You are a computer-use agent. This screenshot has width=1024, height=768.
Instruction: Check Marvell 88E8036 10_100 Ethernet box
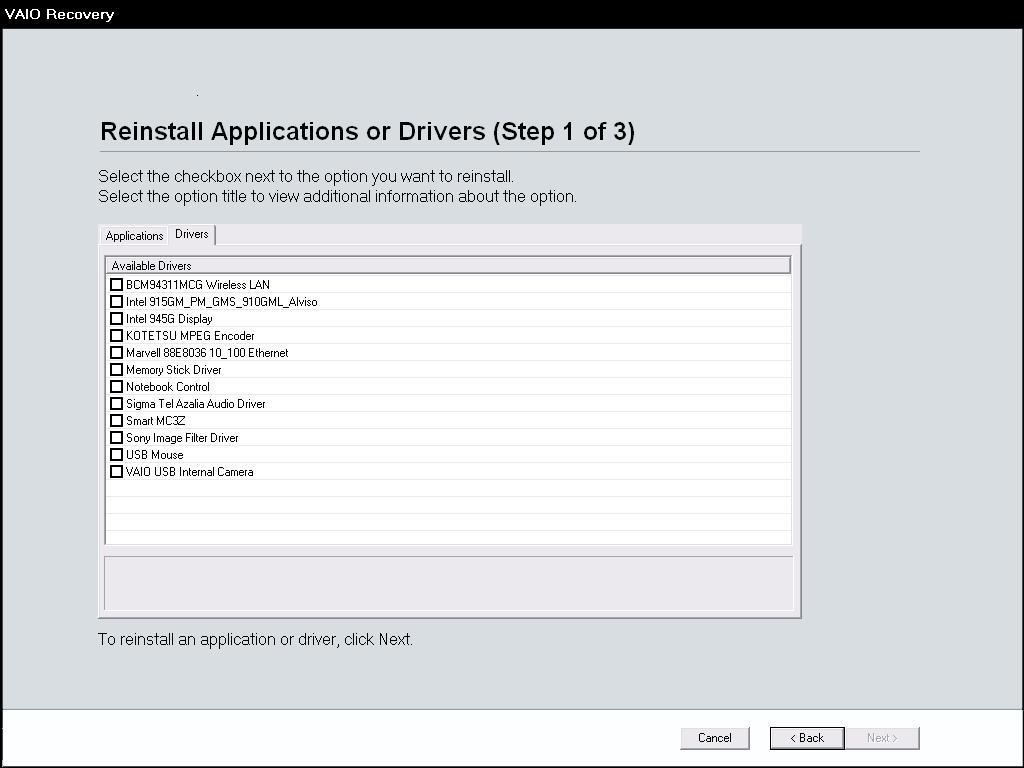(116, 353)
